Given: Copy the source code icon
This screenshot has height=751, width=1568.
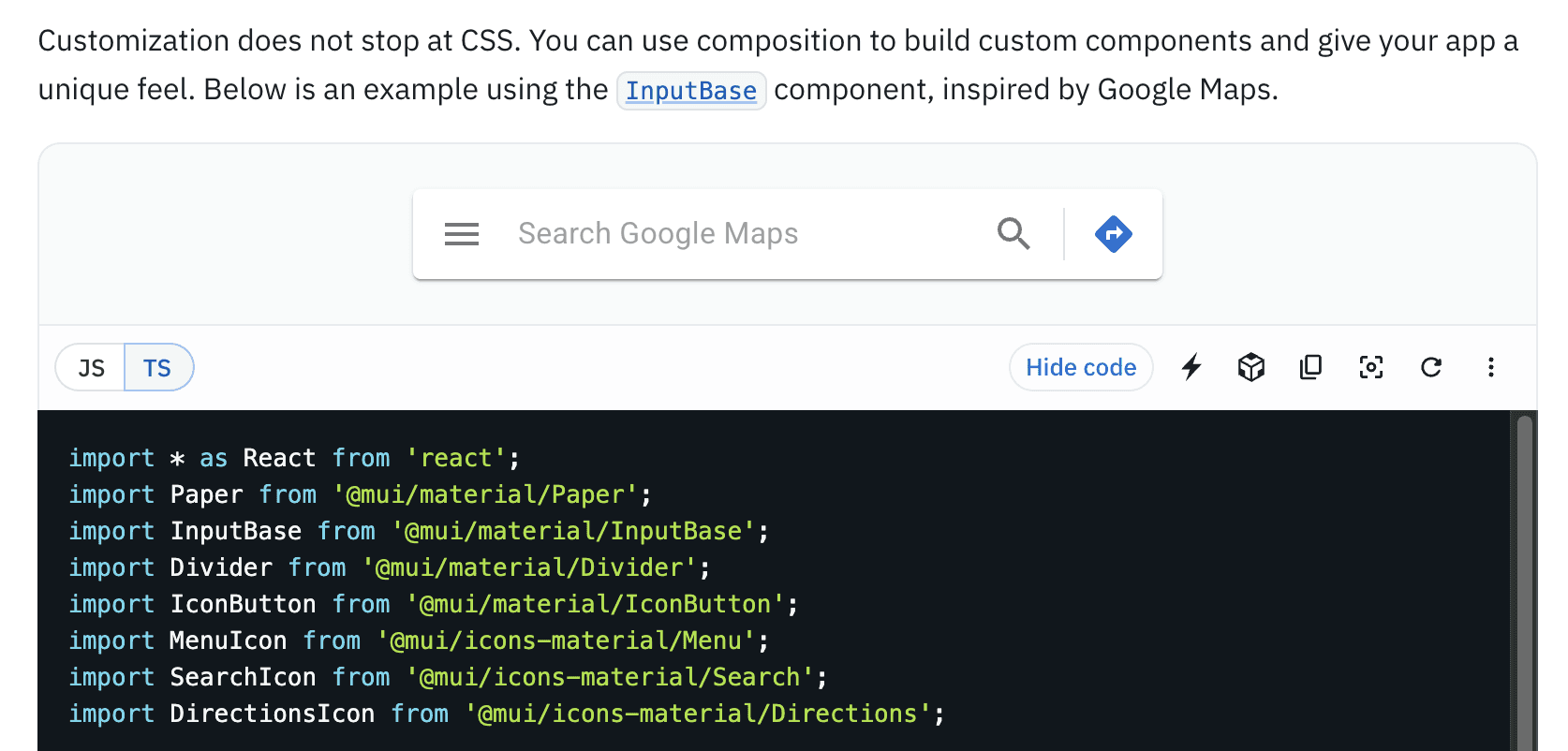Looking at the screenshot, I should [1311, 367].
